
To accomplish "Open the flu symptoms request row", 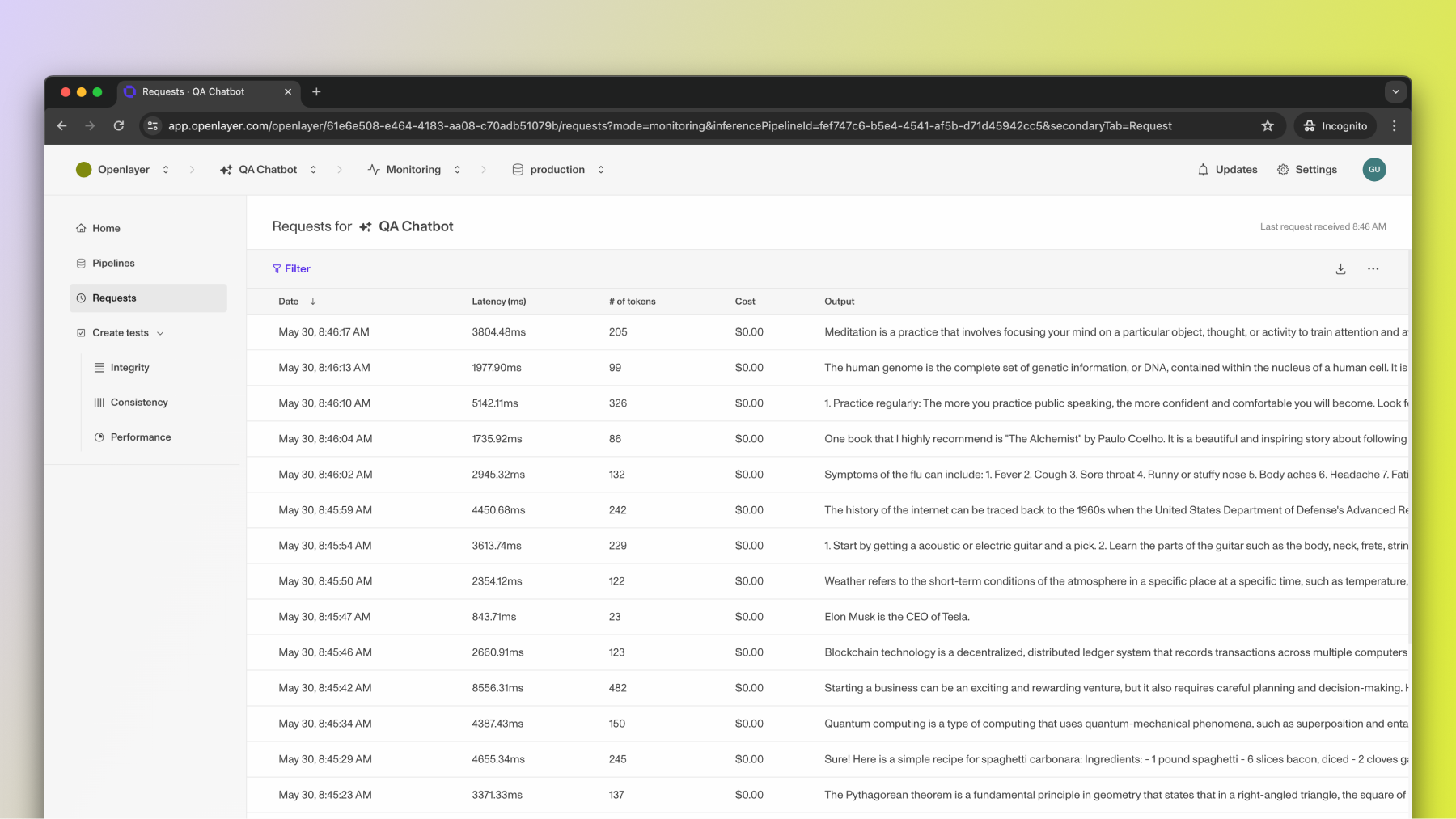I will pos(828,474).
